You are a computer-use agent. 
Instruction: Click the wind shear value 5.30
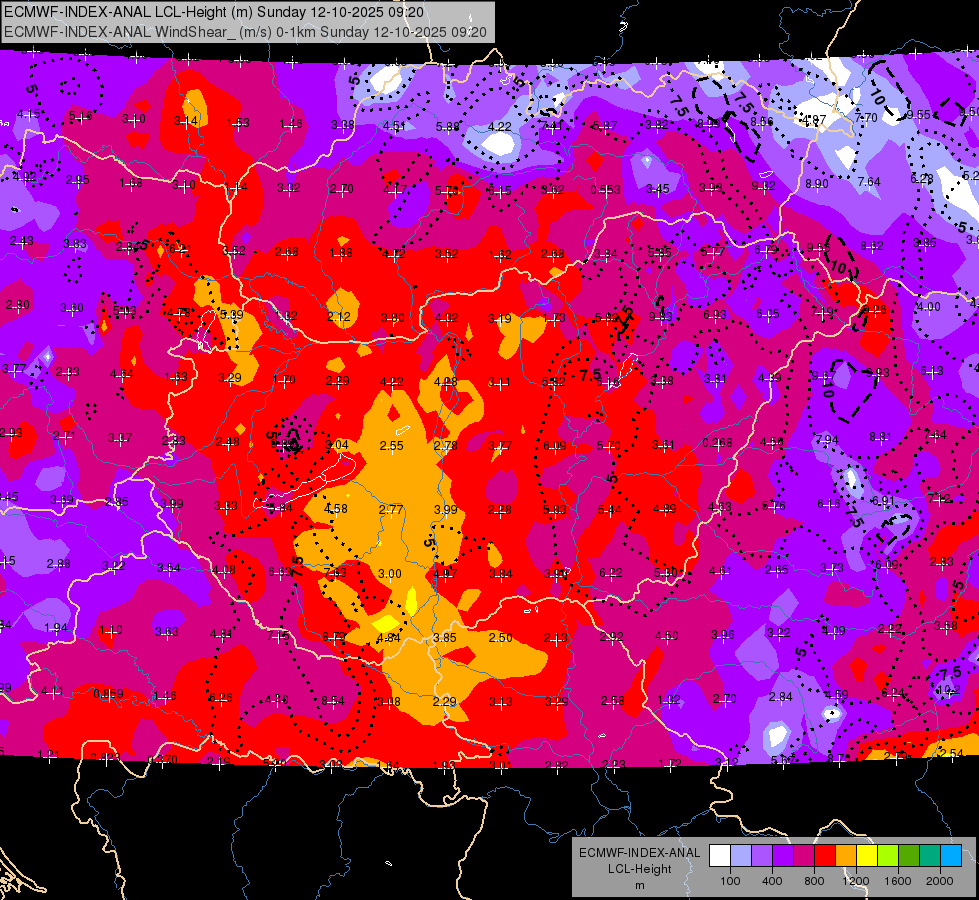[x=666, y=572]
